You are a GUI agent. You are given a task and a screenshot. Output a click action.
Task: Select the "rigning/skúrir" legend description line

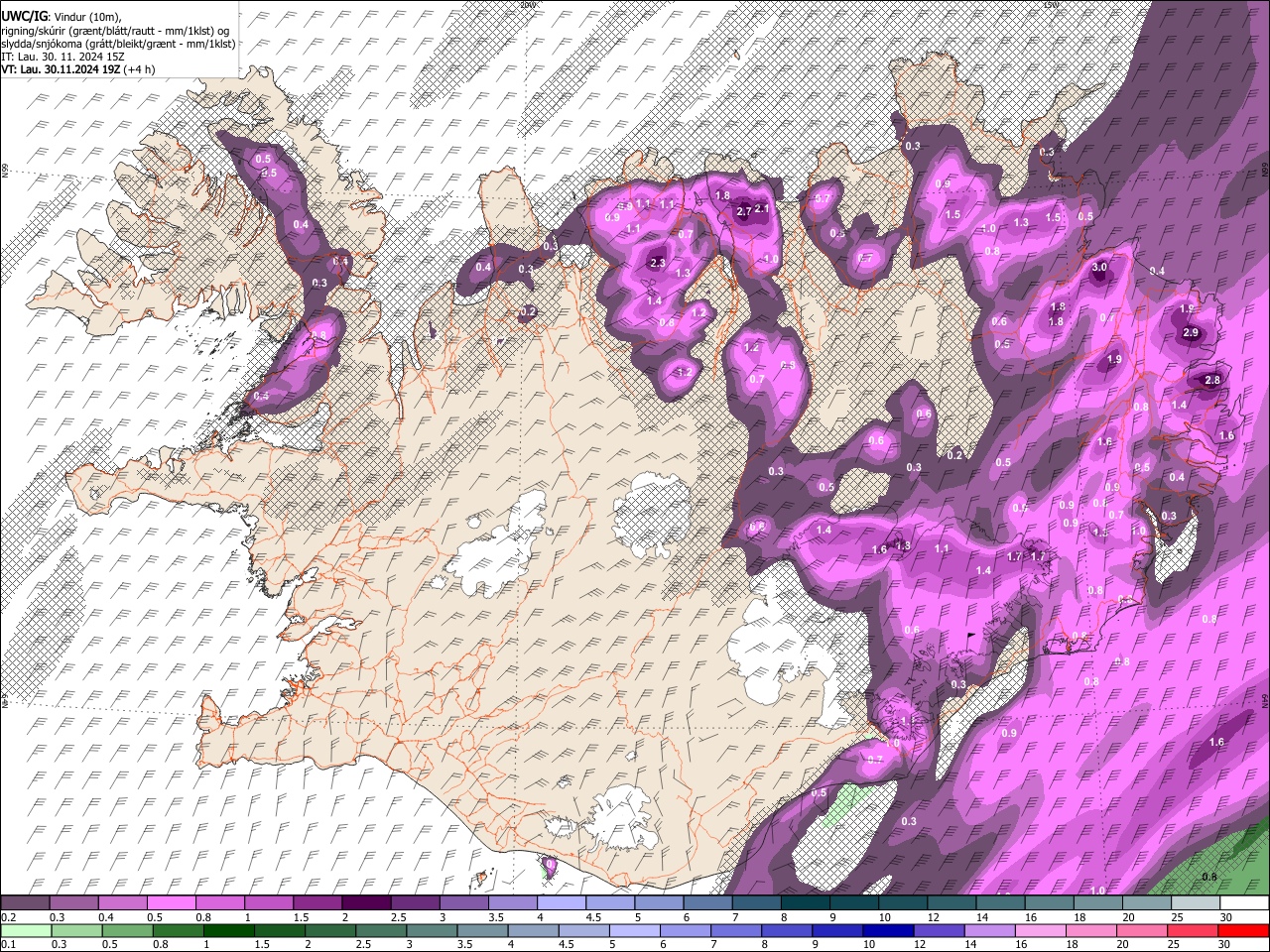pyautogui.click(x=115, y=30)
